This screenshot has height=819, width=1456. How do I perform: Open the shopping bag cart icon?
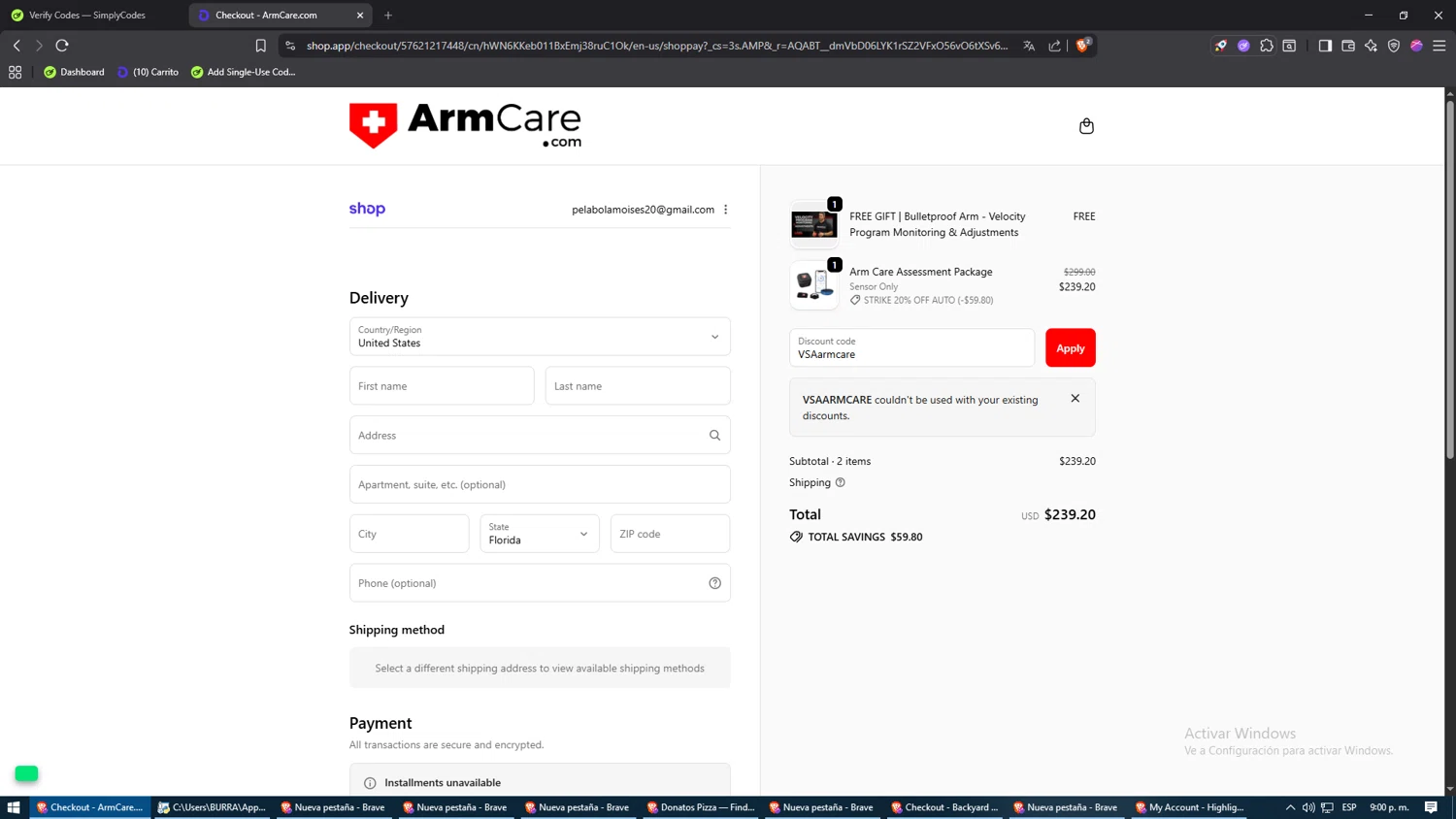click(x=1086, y=126)
